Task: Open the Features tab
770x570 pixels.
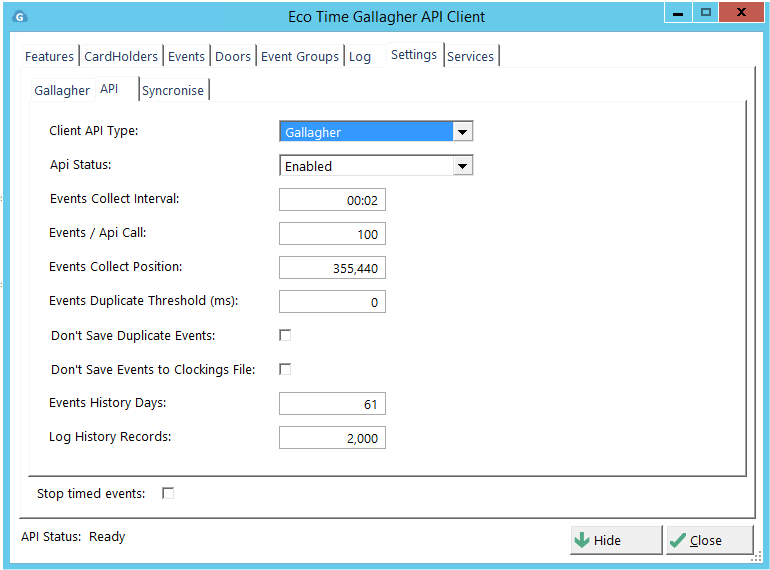Action: pos(49,56)
